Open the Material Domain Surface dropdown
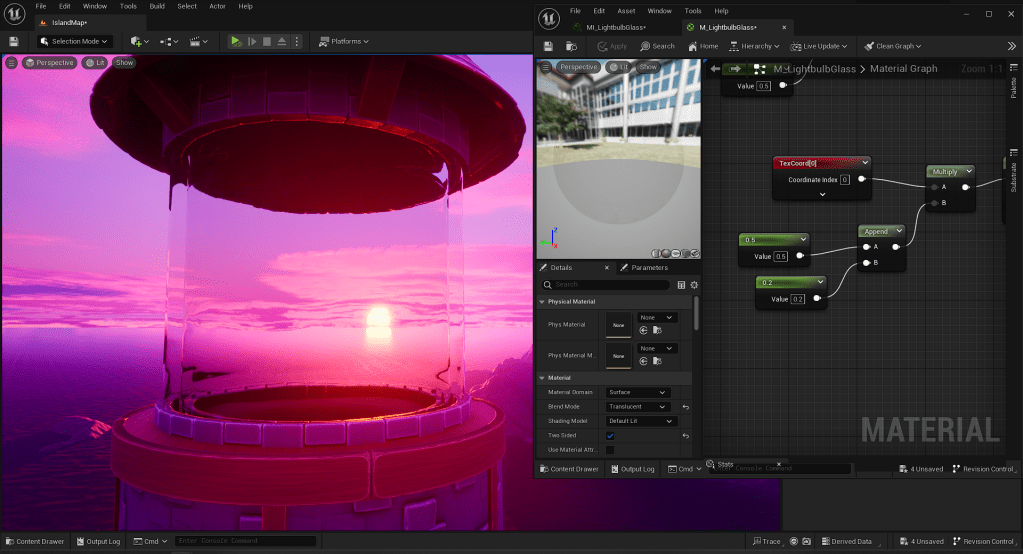The image size is (1023, 554). click(x=637, y=392)
